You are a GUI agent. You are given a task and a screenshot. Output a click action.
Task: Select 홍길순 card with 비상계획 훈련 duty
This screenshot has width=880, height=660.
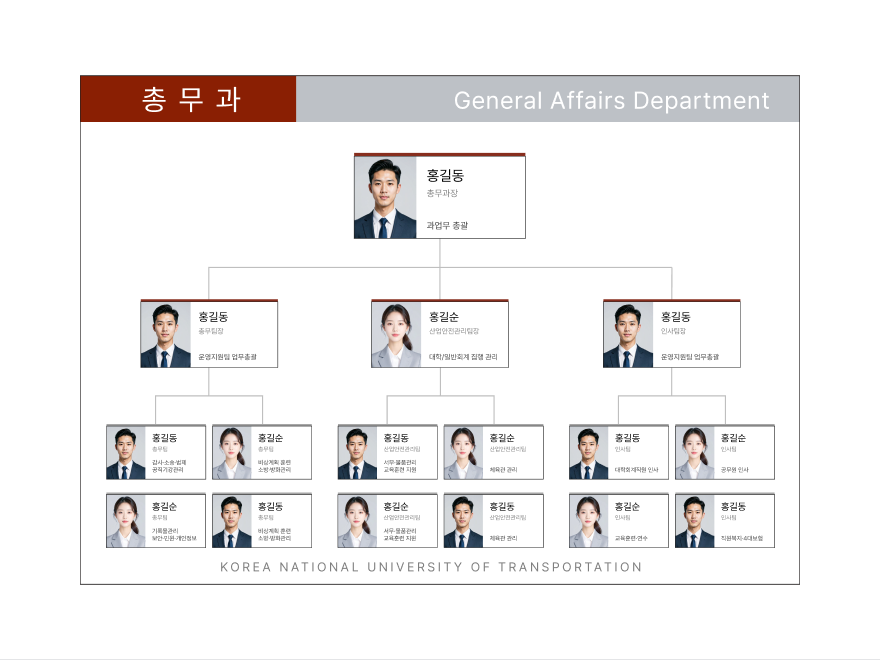pos(261,453)
